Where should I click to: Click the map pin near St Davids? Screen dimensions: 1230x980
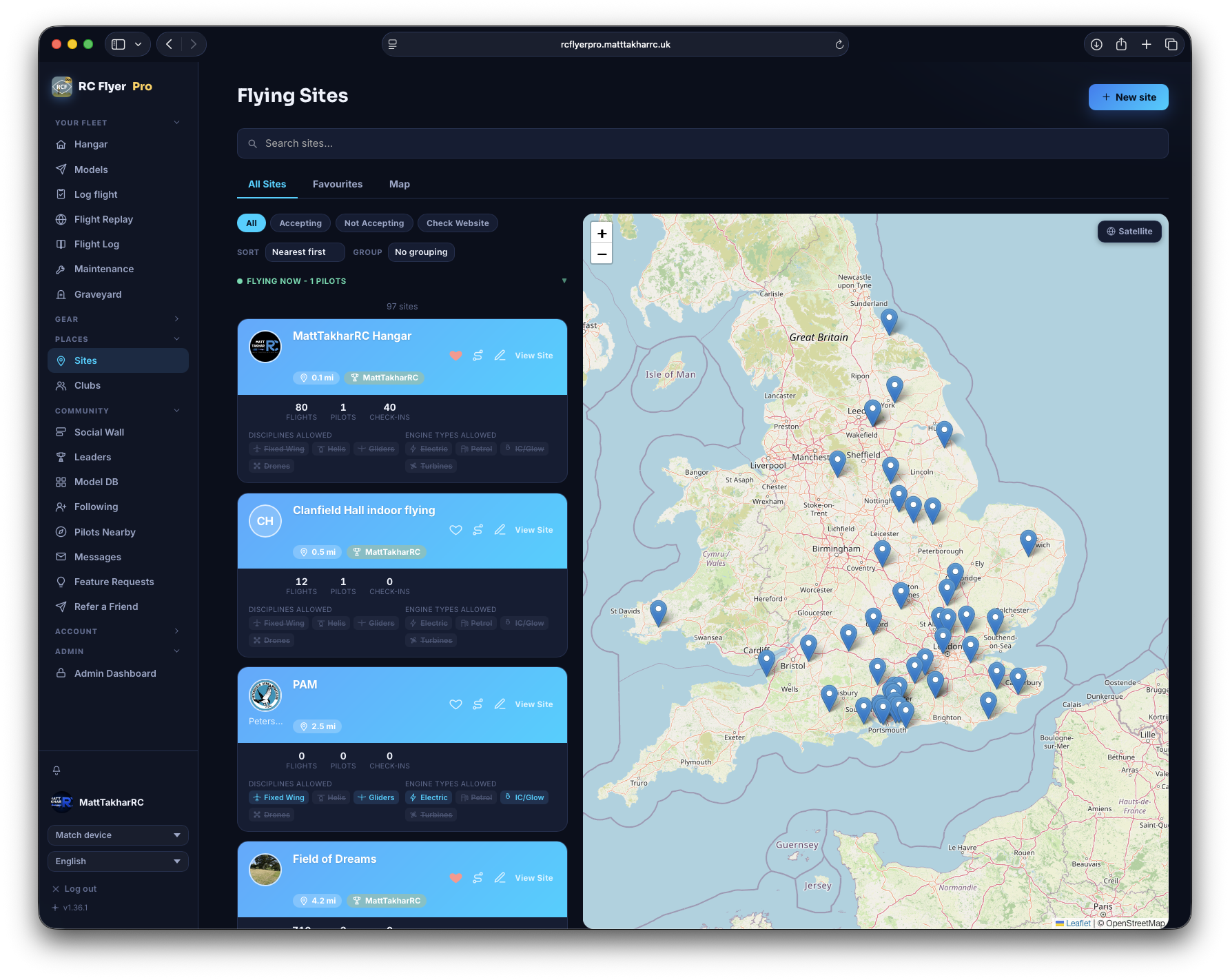[658, 612]
